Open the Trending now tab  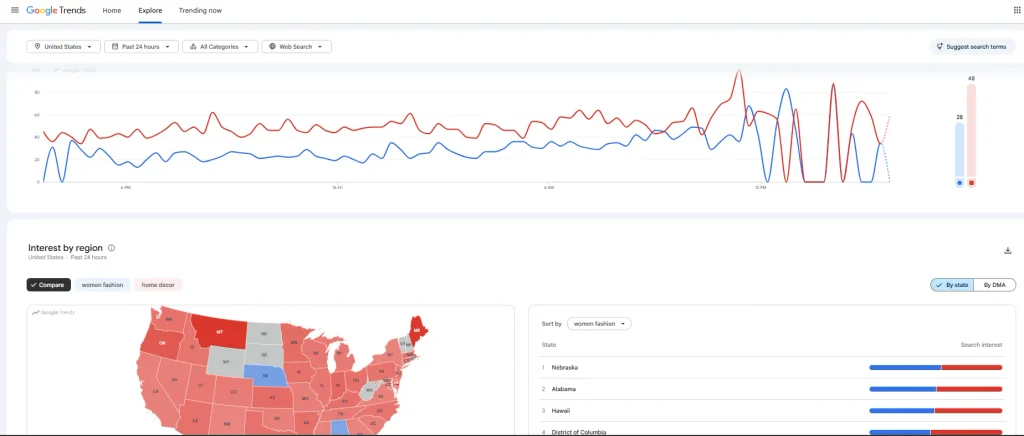(x=200, y=10)
